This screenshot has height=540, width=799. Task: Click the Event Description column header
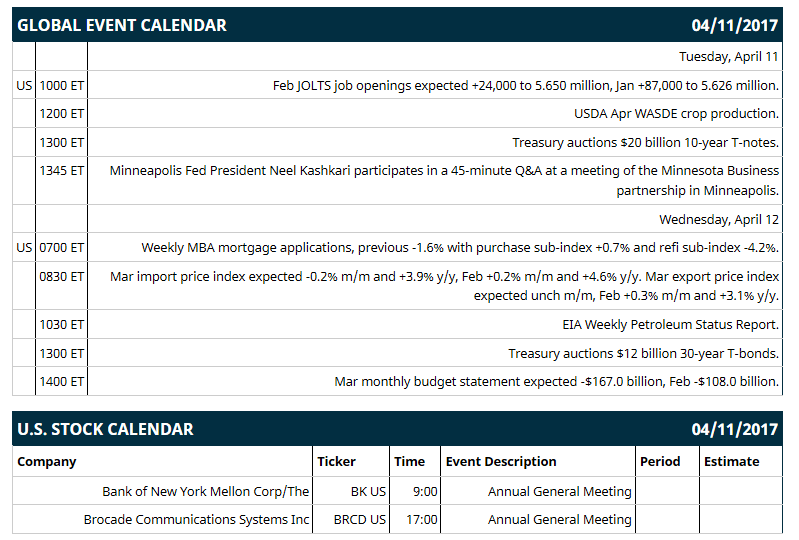coord(501,462)
